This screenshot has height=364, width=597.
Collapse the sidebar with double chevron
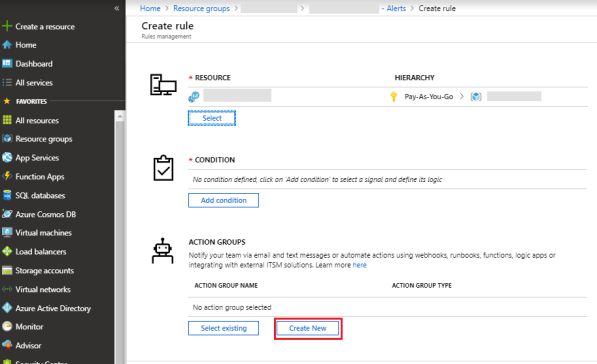(x=117, y=8)
